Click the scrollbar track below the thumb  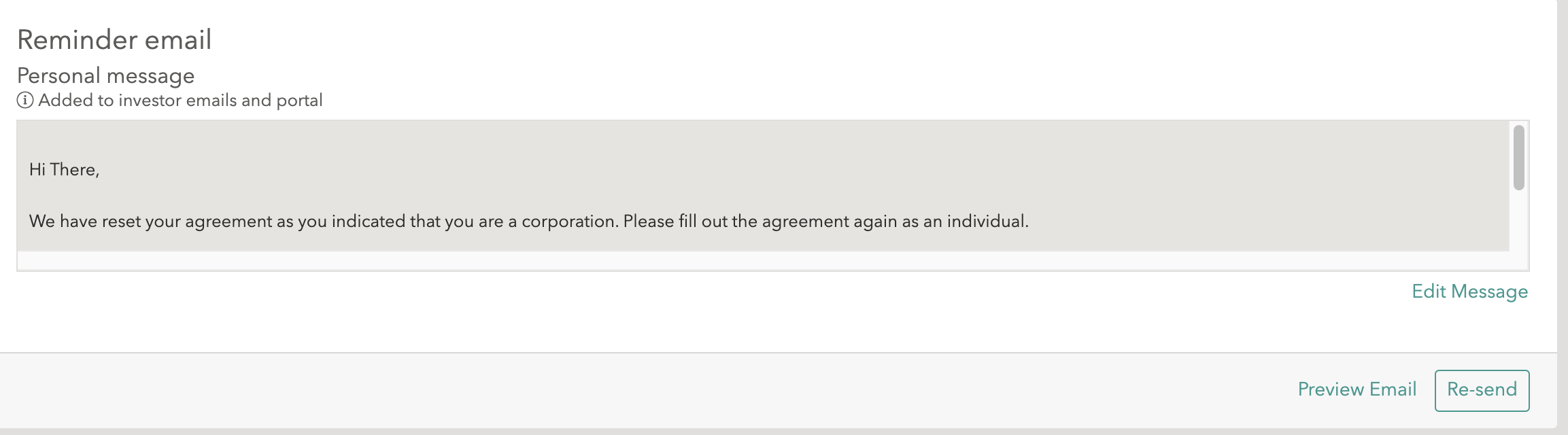1518,229
